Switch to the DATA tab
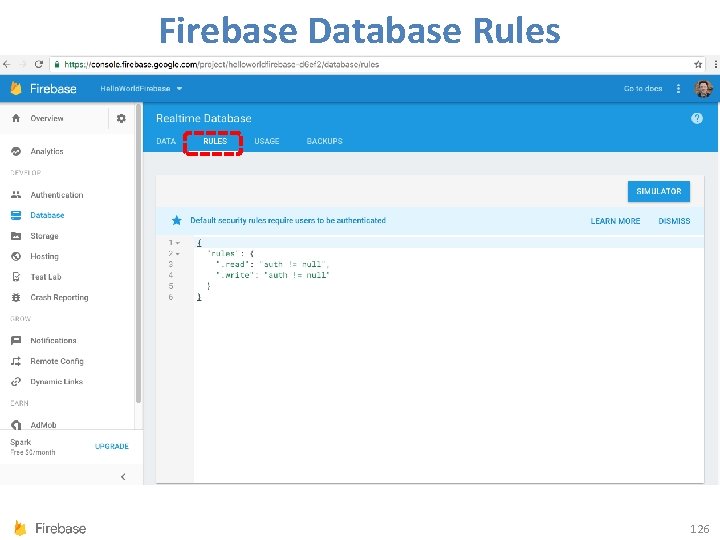 coord(166,141)
